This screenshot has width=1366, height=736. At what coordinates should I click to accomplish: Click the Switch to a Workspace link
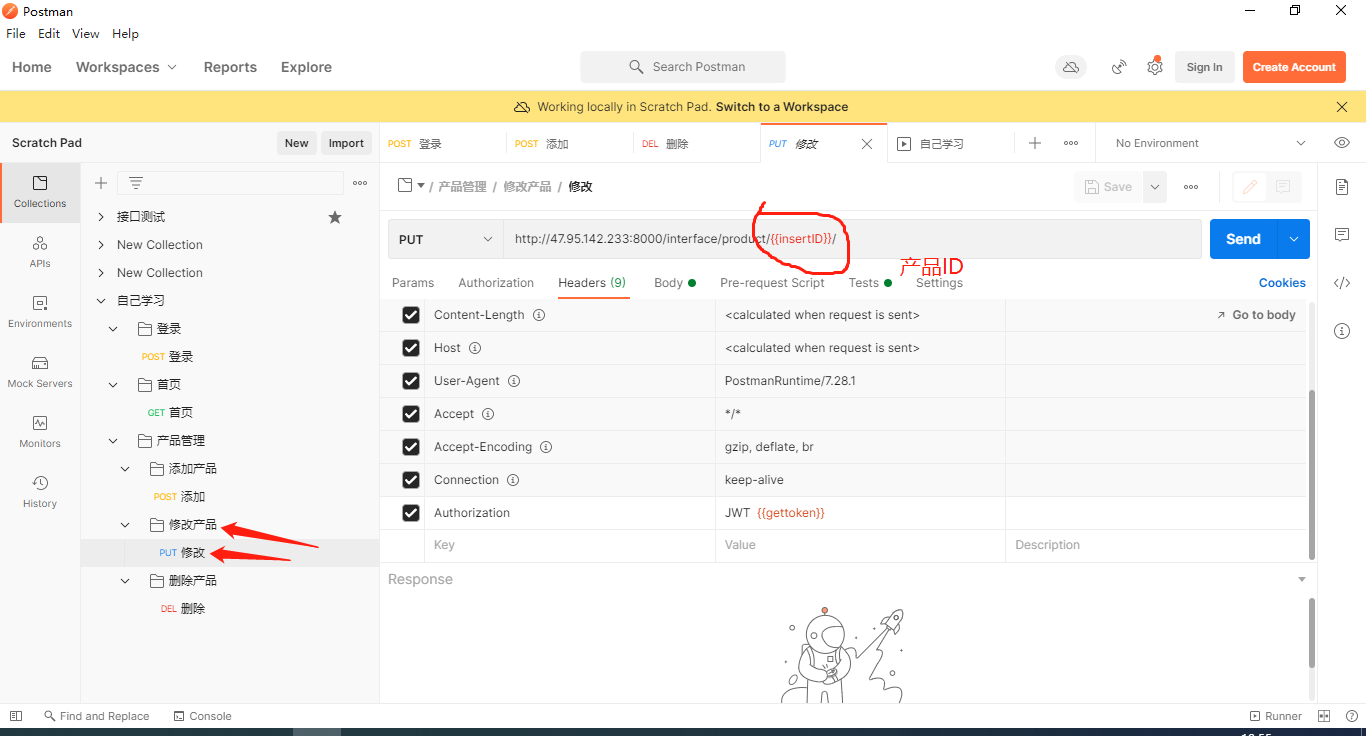click(x=782, y=107)
